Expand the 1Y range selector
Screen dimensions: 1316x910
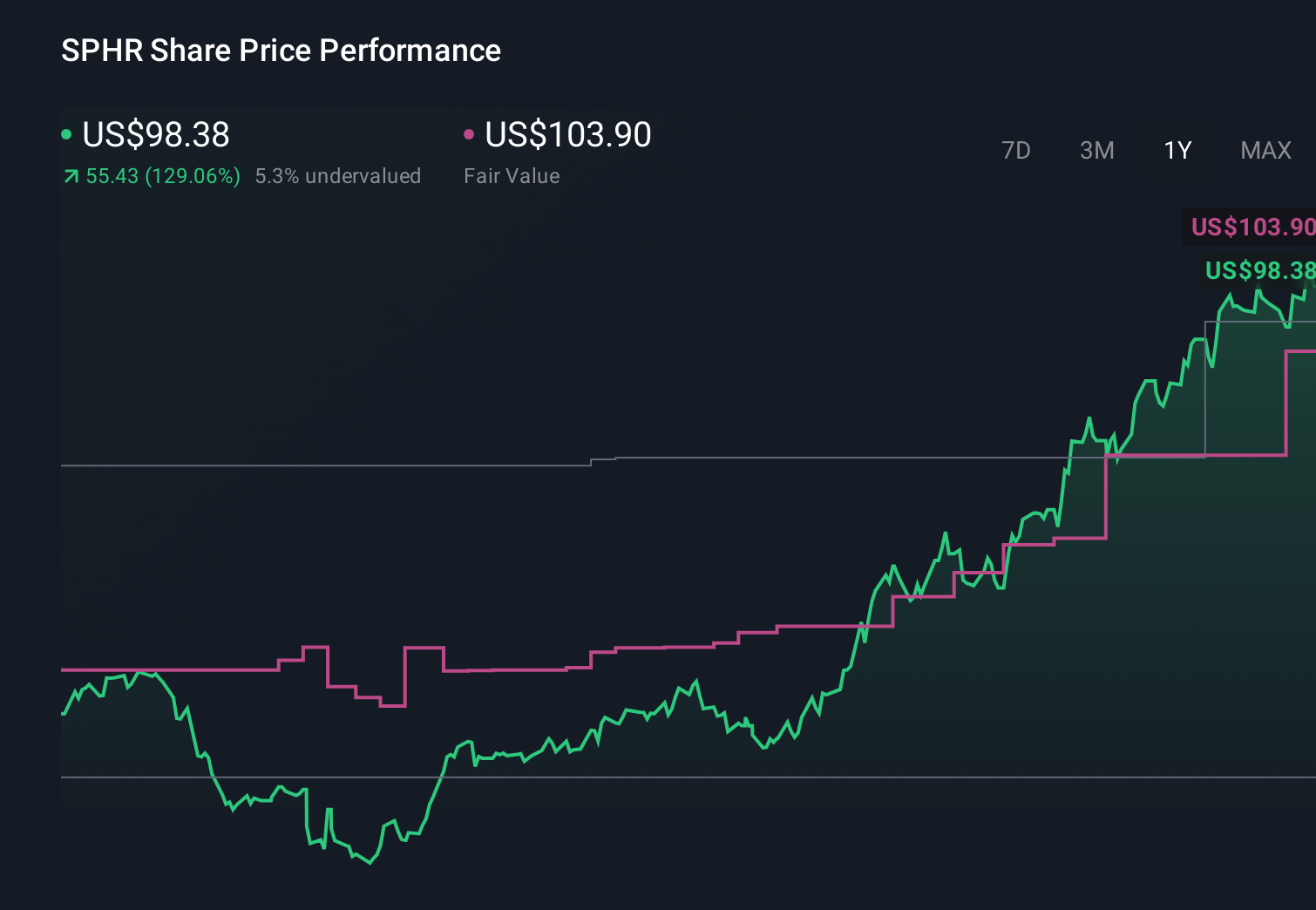pyautogui.click(x=1177, y=150)
